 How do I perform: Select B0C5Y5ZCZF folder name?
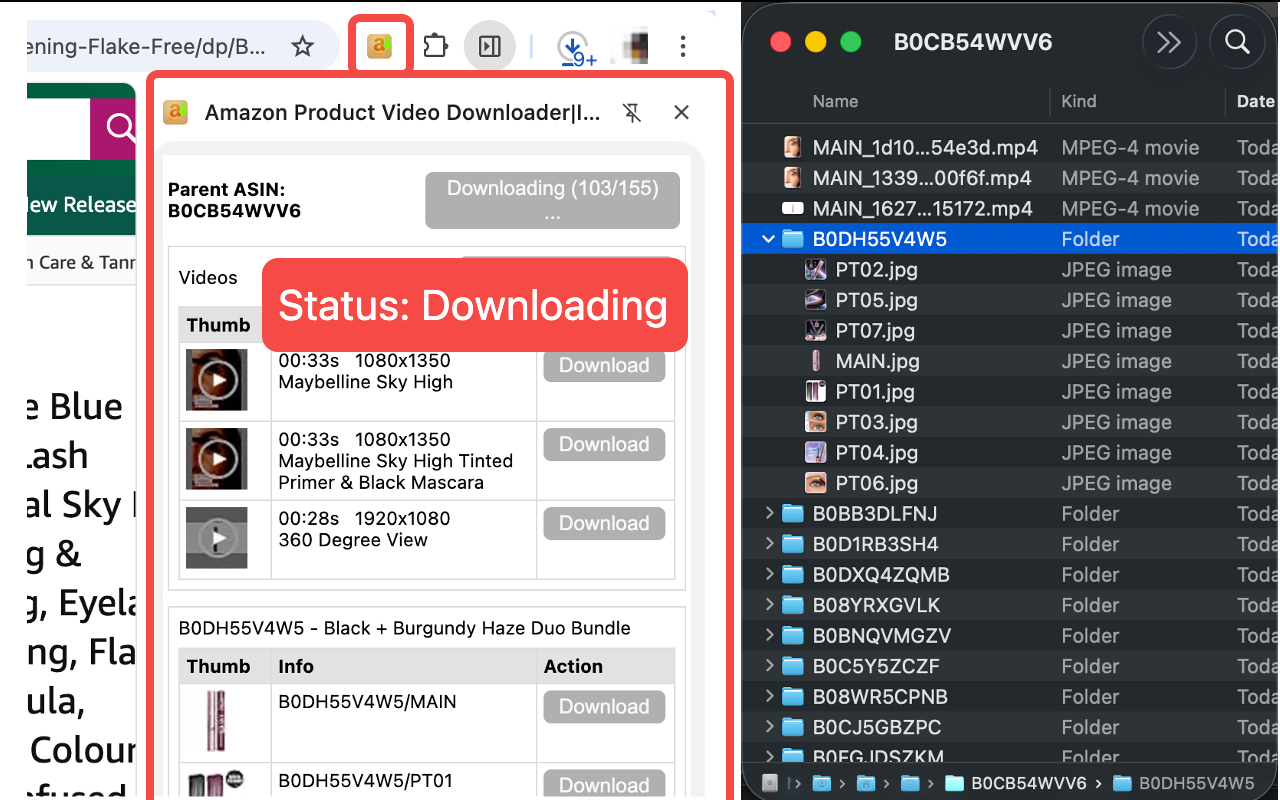click(876, 666)
